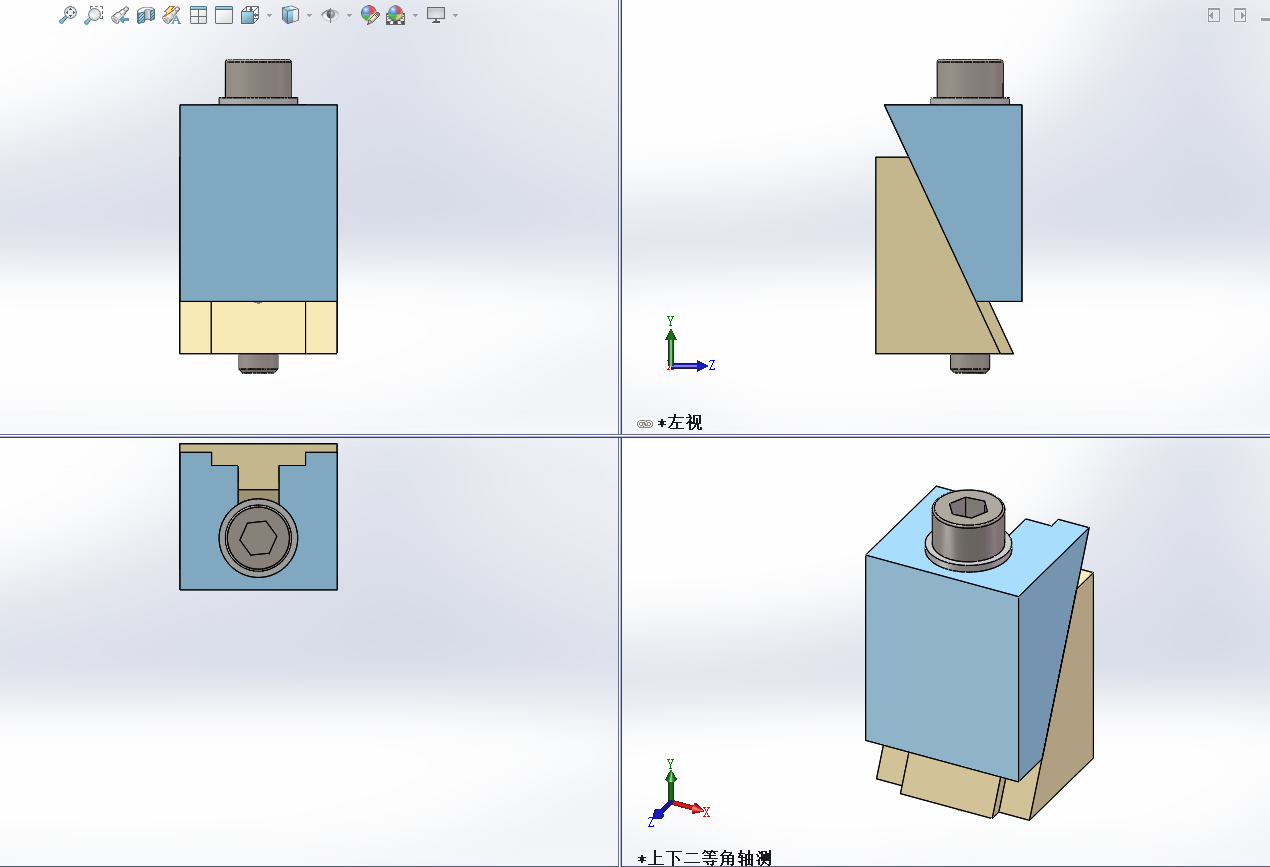The width and height of the screenshot is (1270, 867).
Task: Click the Apply Scene icon
Action: click(395, 15)
